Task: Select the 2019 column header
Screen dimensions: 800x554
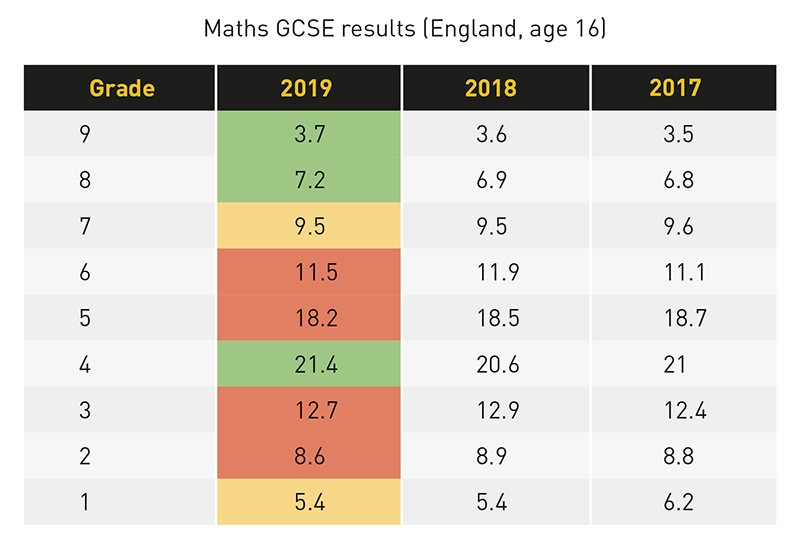Action: coord(309,88)
